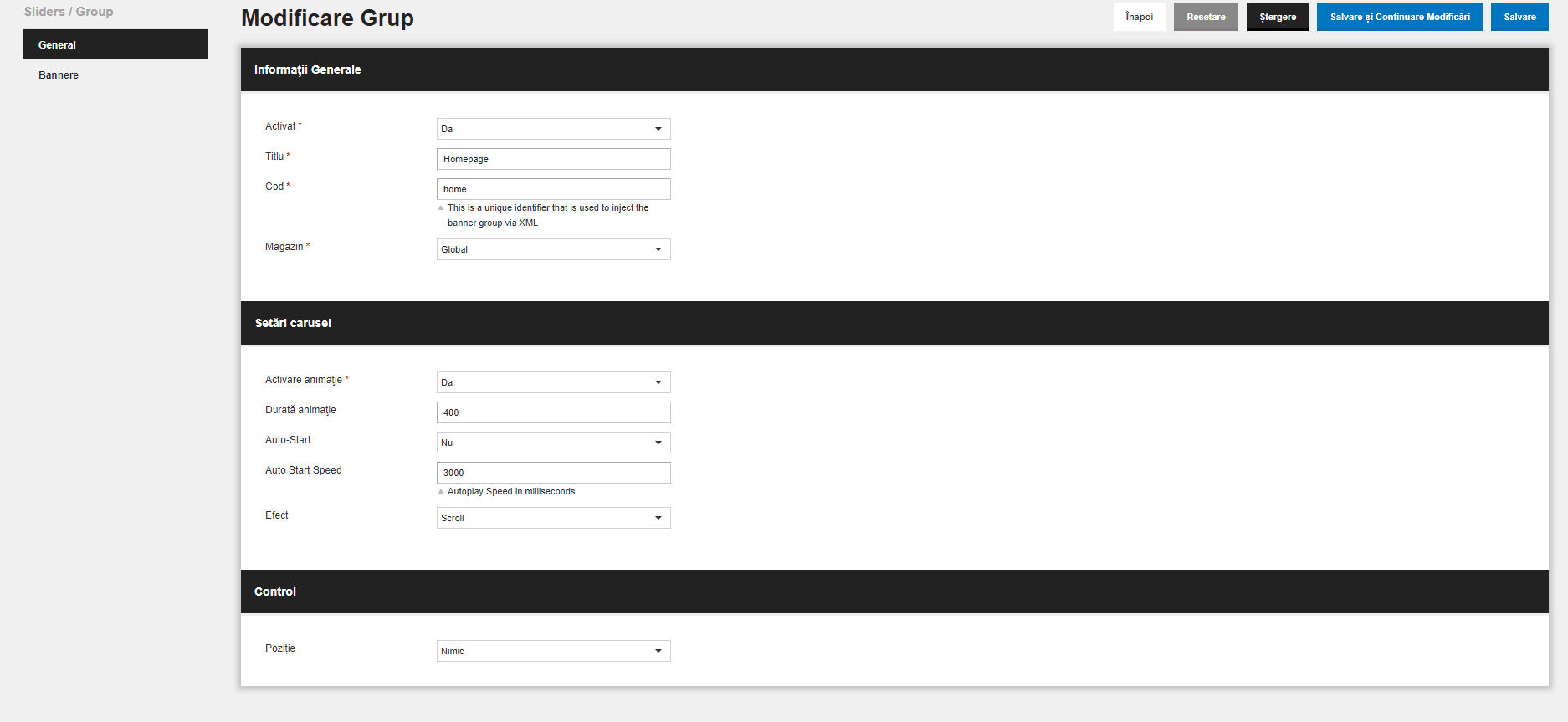Click the Efect field label

tap(276, 515)
